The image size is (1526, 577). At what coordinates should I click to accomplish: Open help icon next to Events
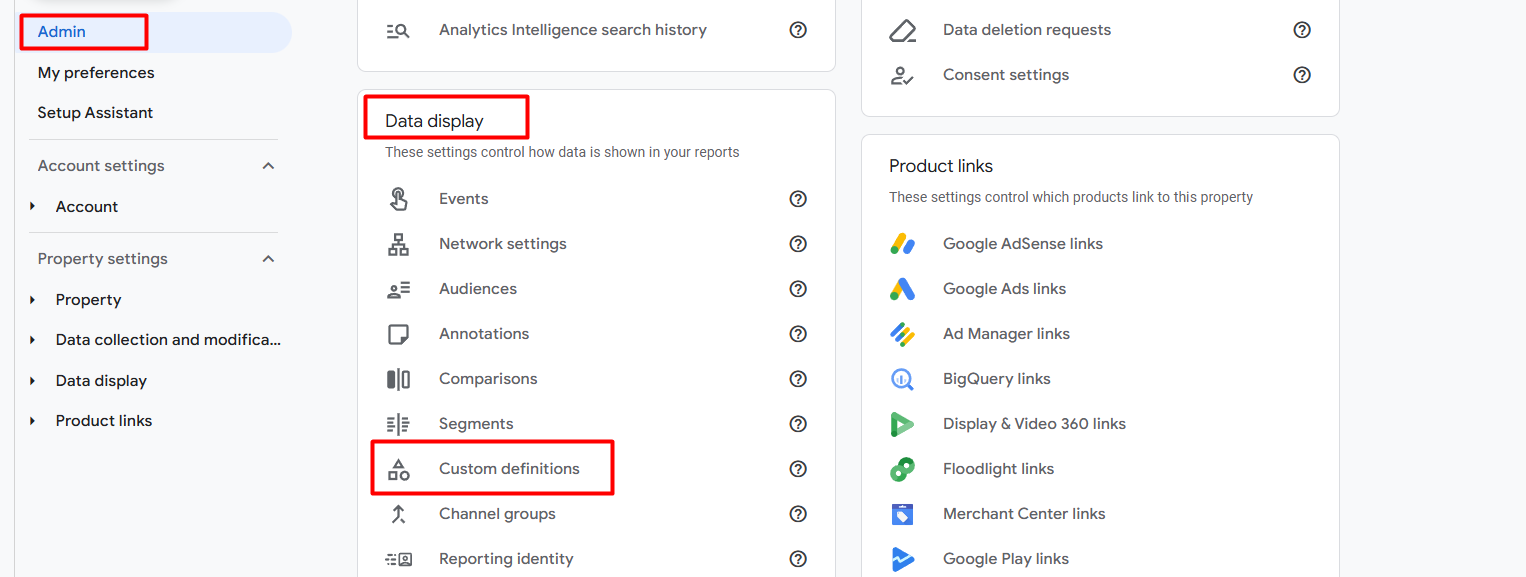coord(798,199)
